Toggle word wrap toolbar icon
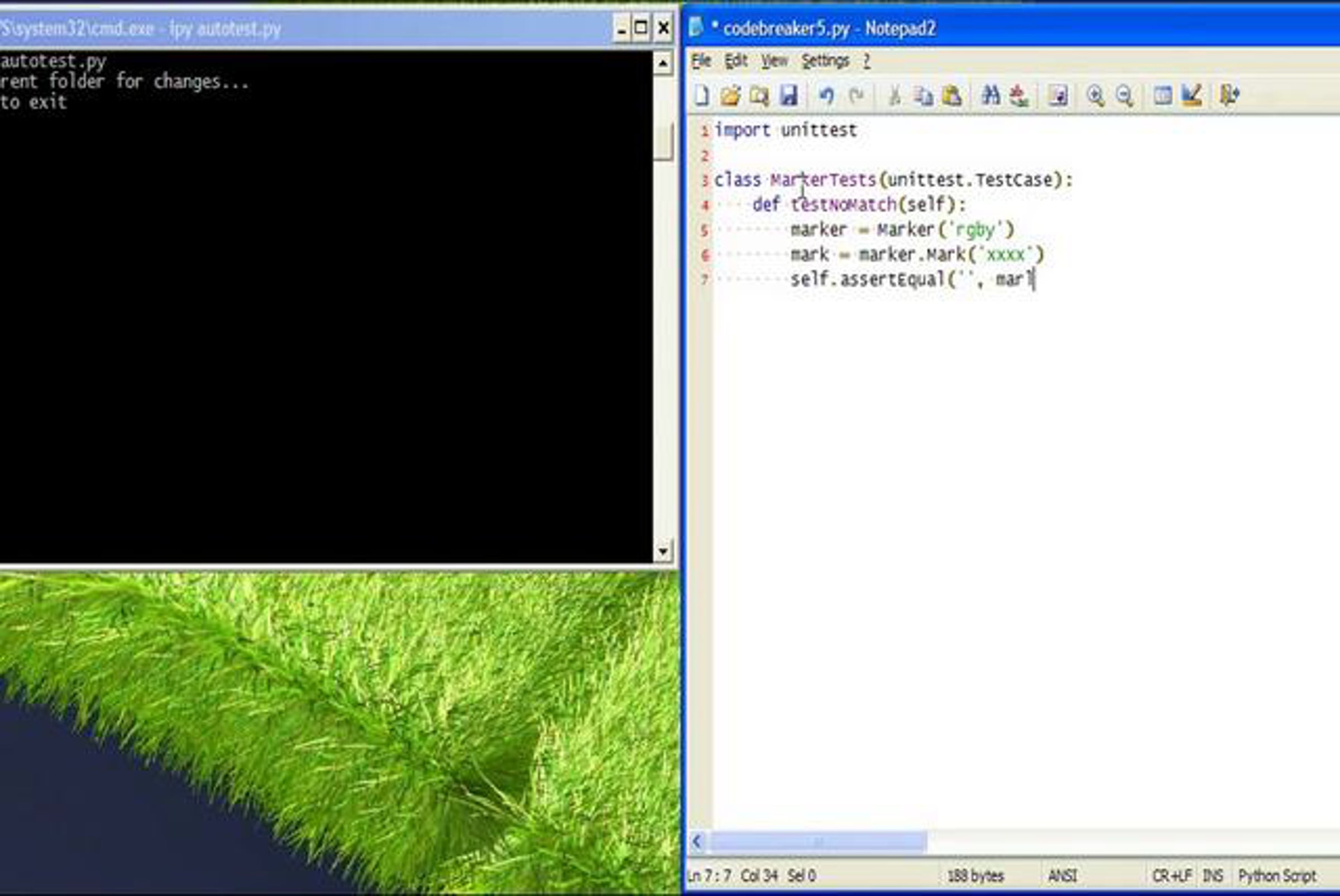Image resolution: width=1340 pixels, height=896 pixels. pos(1057,95)
